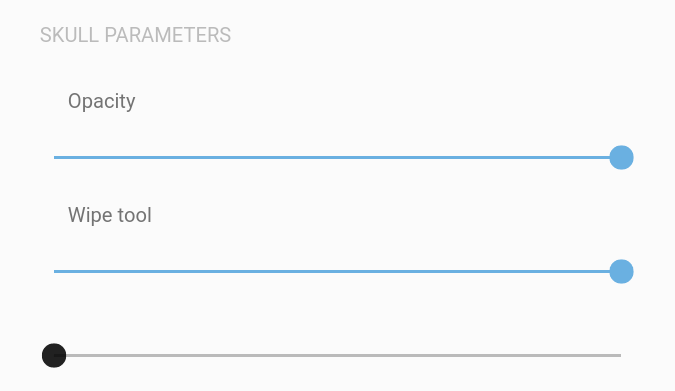Set the Wipe tool slider to its midpoint

(338, 272)
